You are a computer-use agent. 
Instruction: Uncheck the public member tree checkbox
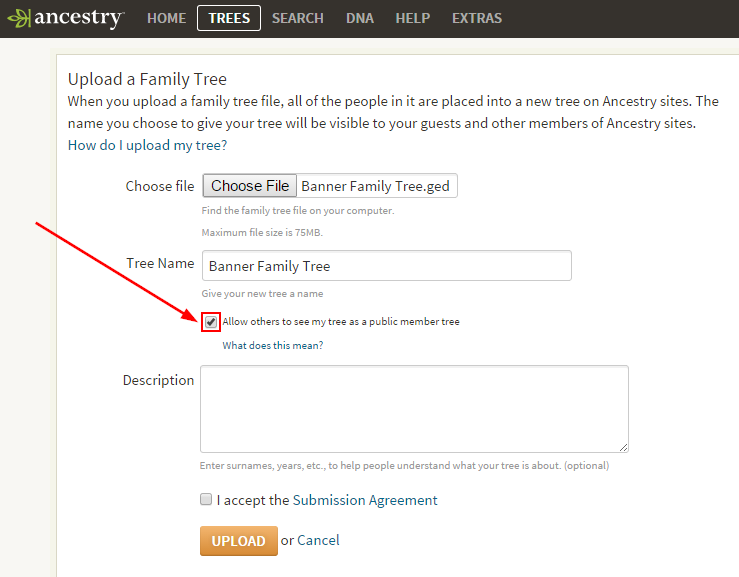[211, 322]
